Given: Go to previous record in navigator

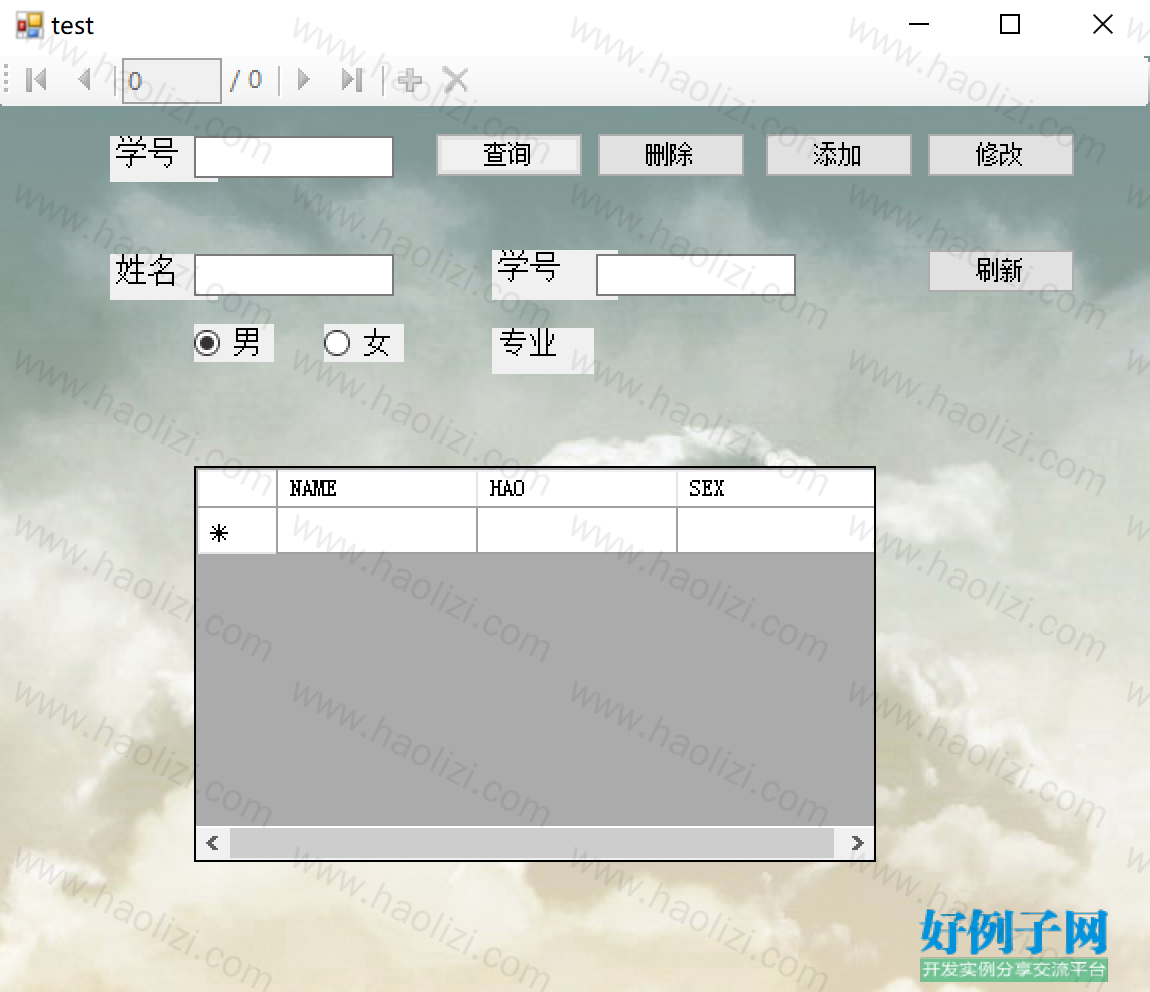Looking at the screenshot, I should tap(84, 80).
